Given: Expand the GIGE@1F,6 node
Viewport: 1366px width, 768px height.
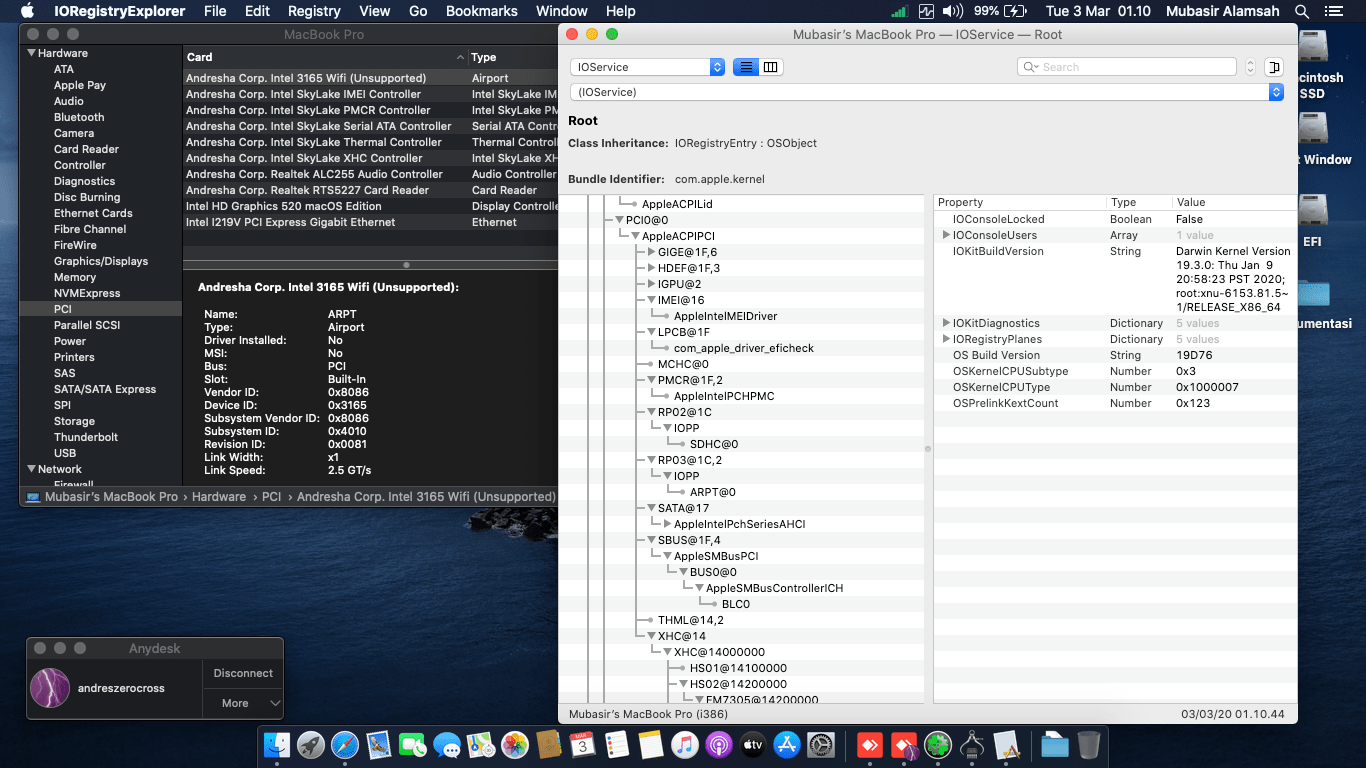Looking at the screenshot, I should pos(651,252).
